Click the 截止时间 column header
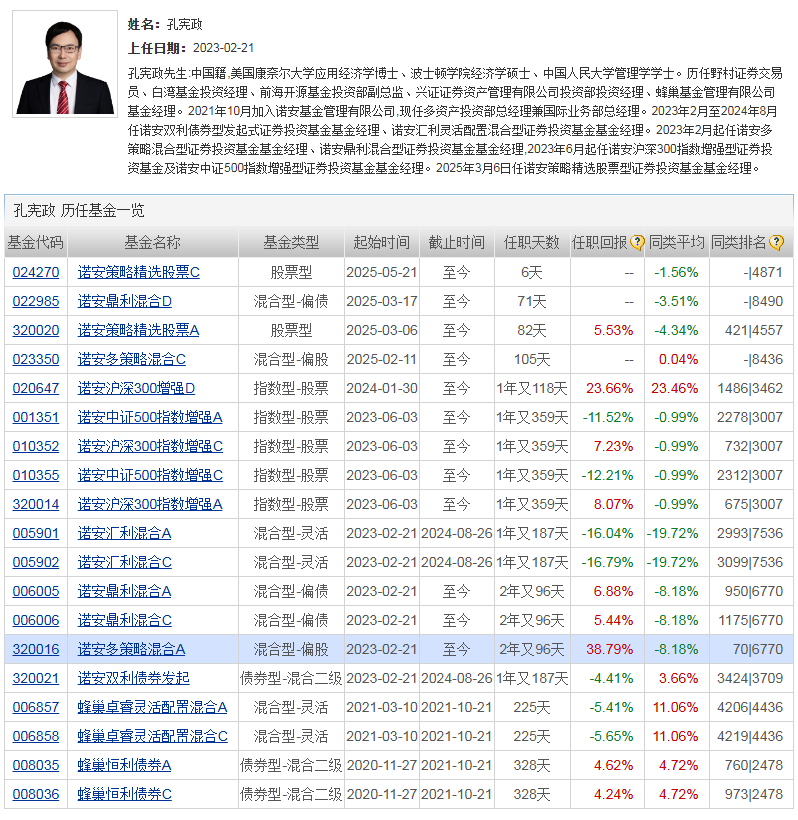798x820 pixels. pos(457,243)
